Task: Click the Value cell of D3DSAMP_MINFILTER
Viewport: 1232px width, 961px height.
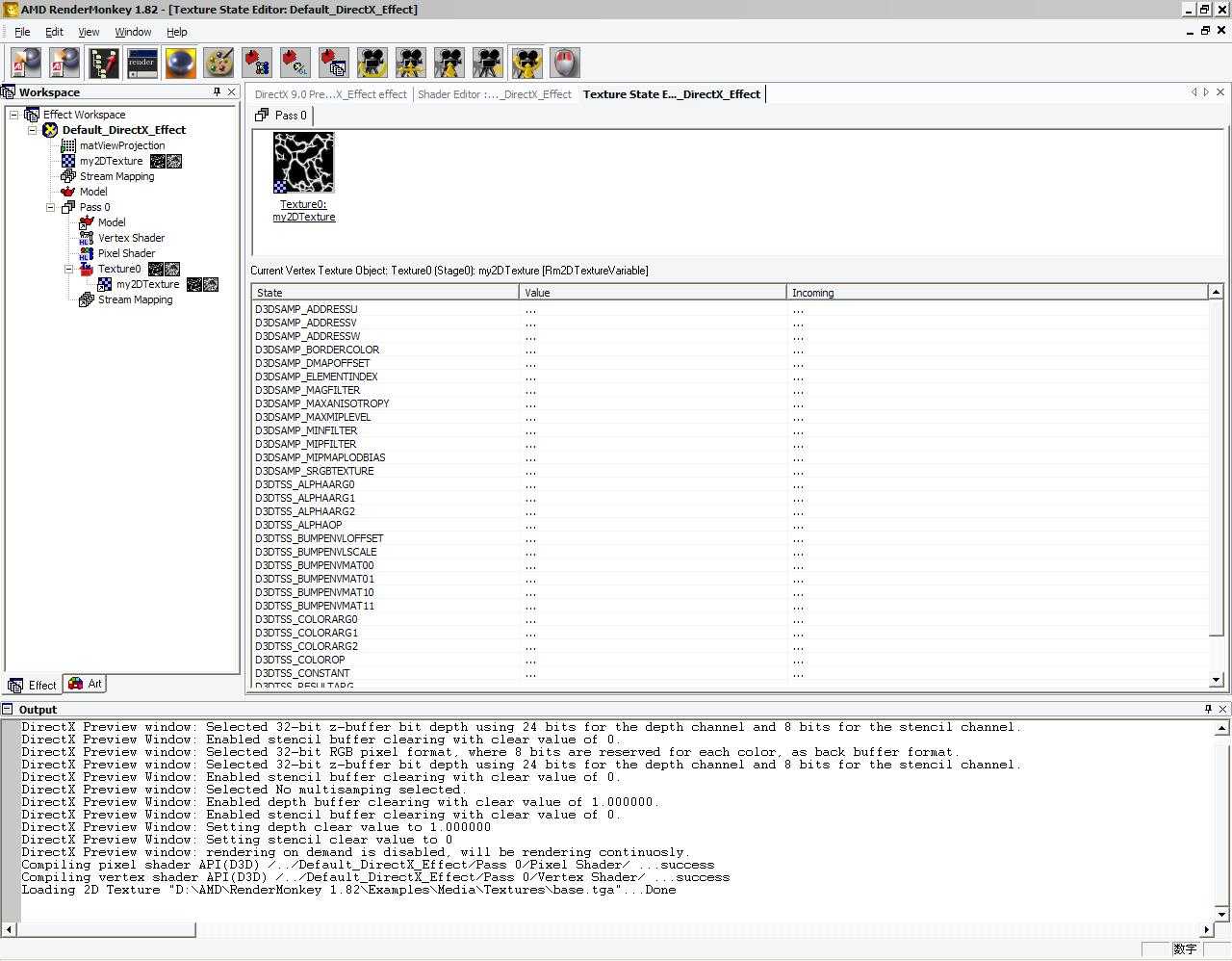Action: (x=653, y=430)
